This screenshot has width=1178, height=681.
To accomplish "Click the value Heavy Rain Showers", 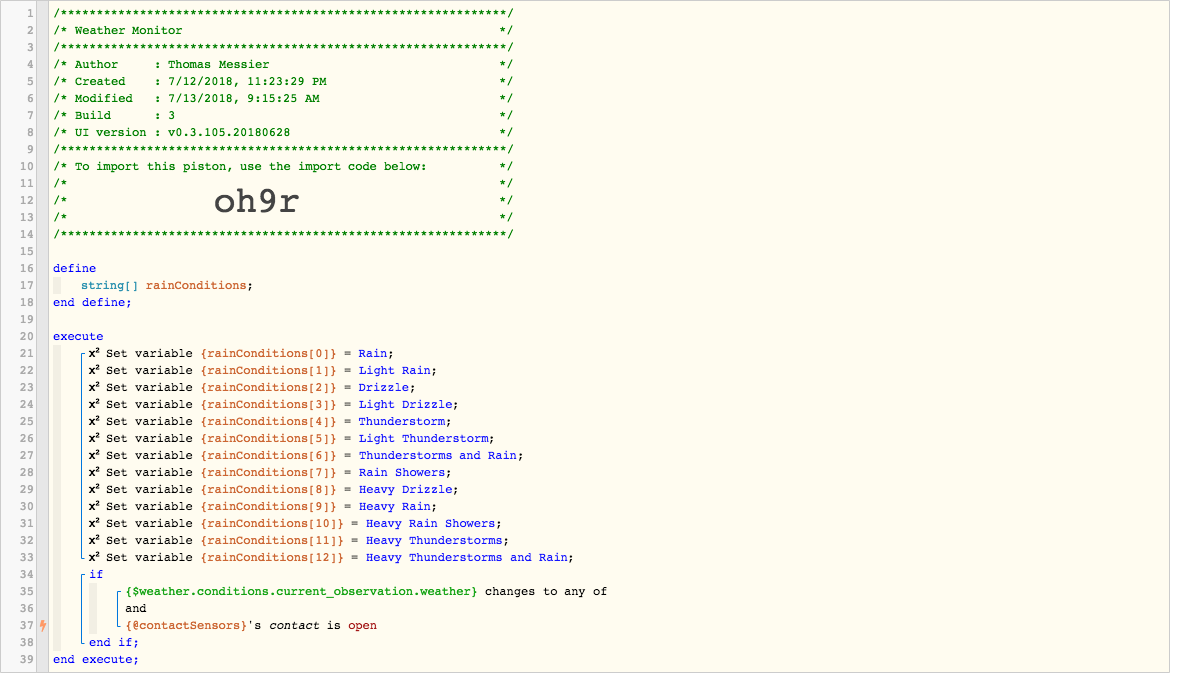I will [x=430, y=524].
